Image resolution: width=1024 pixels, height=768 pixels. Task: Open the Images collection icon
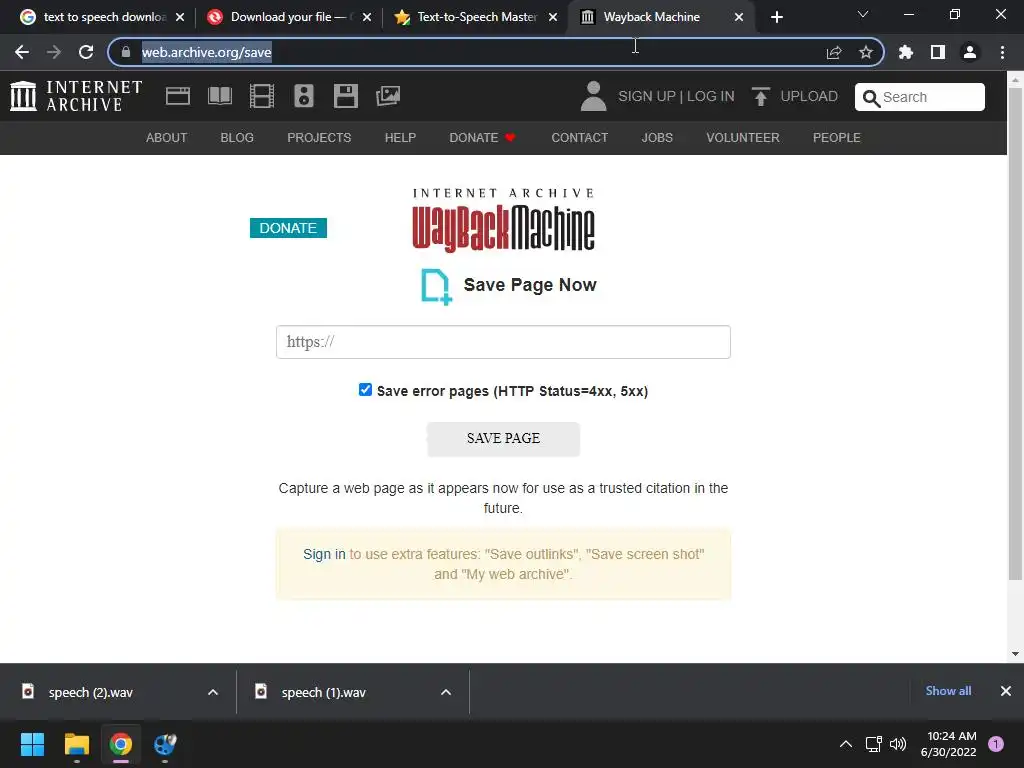[x=388, y=96]
